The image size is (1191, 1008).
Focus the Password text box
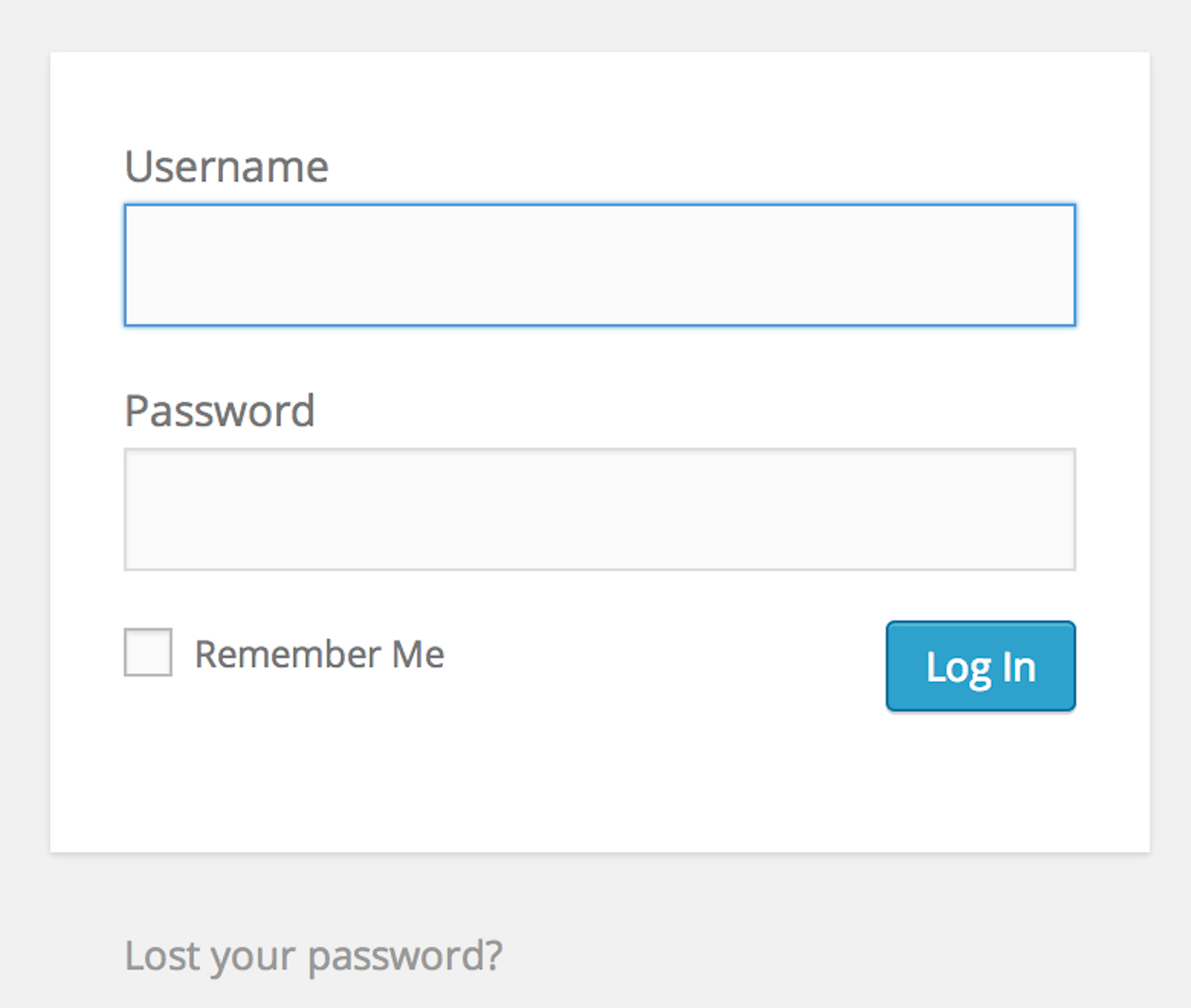pyautogui.click(x=599, y=509)
